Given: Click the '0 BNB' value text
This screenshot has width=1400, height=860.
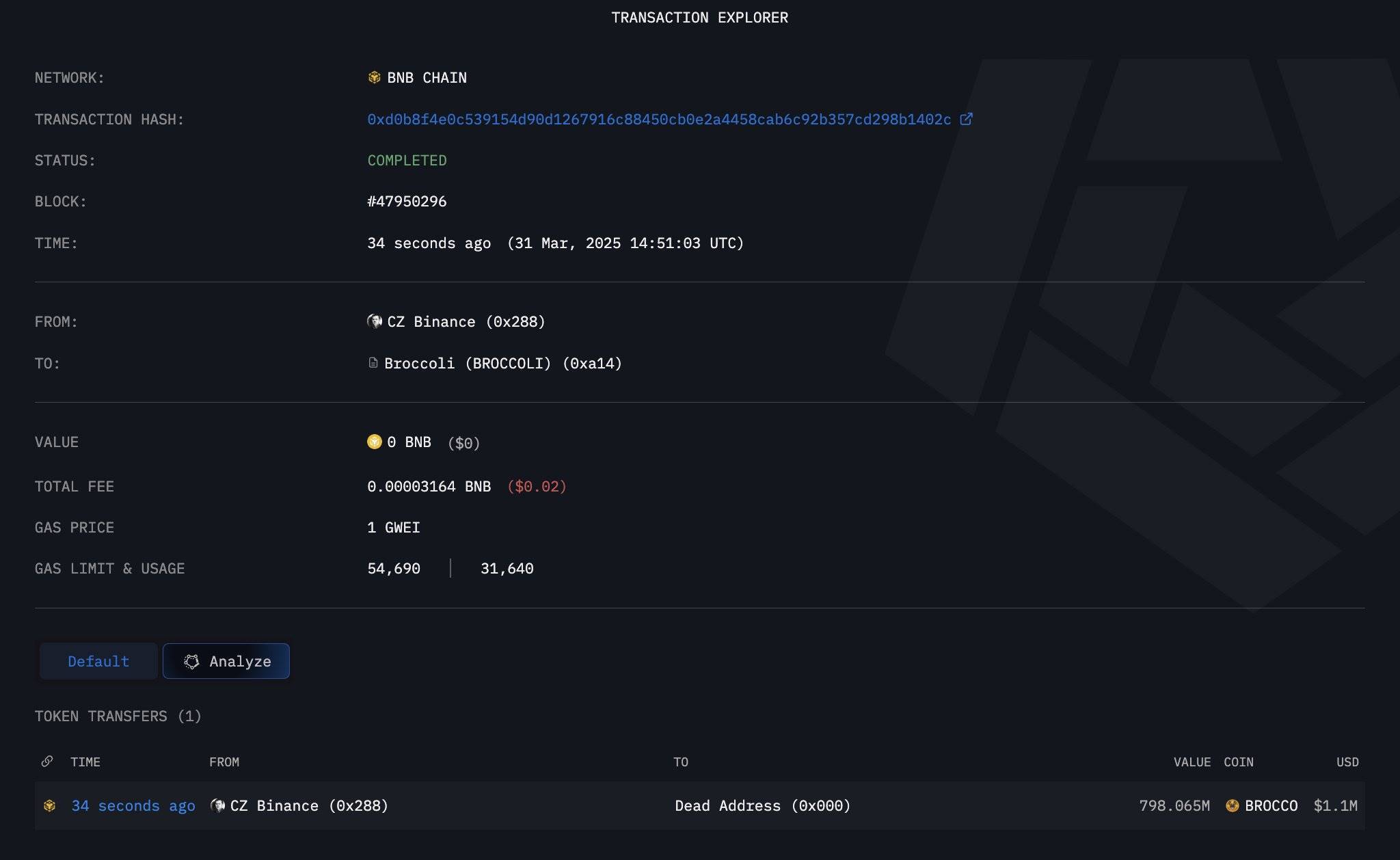Looking at the screenshot, I should (x=409, y=442).
